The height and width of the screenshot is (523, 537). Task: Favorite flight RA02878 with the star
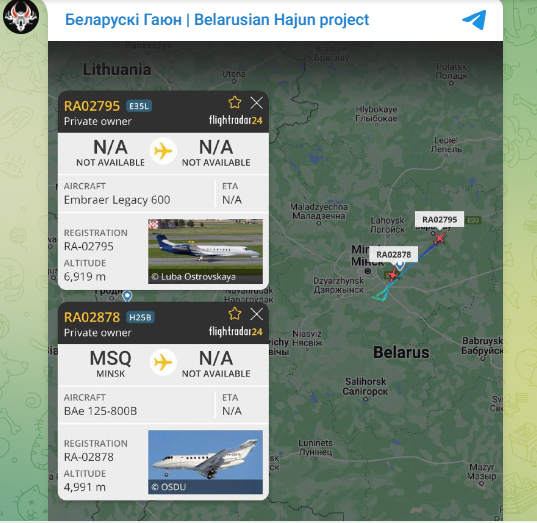point(235,314)
